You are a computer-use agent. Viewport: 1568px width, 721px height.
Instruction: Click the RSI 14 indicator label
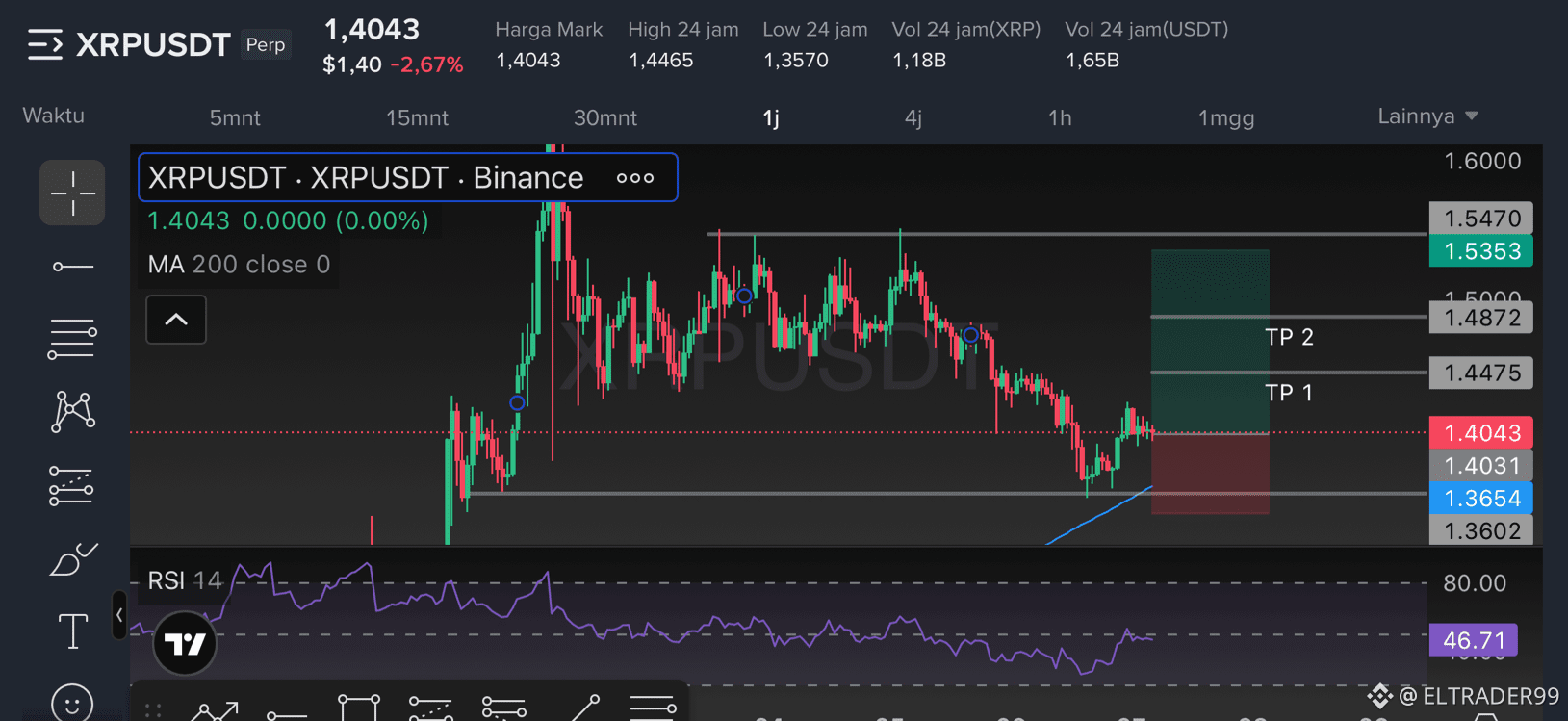(x=185, y=580)
